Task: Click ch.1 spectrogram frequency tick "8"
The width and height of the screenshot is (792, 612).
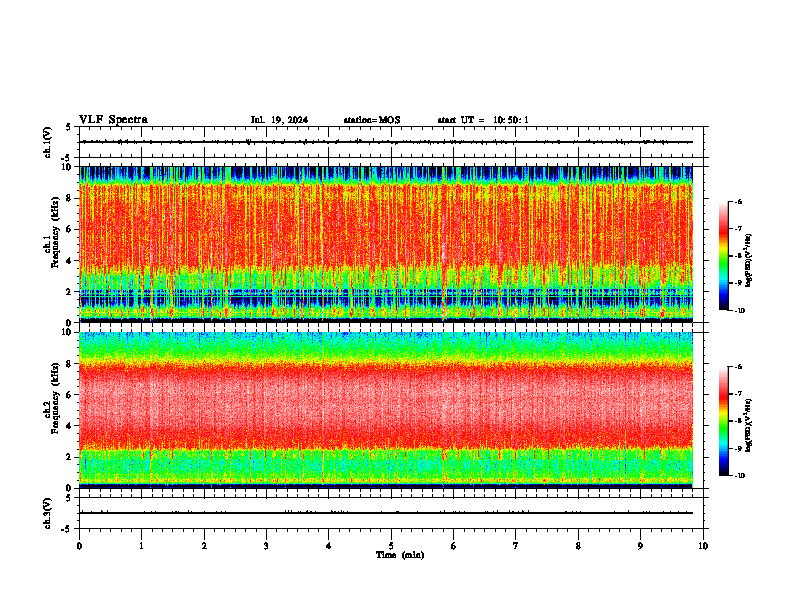Action: 70,198
